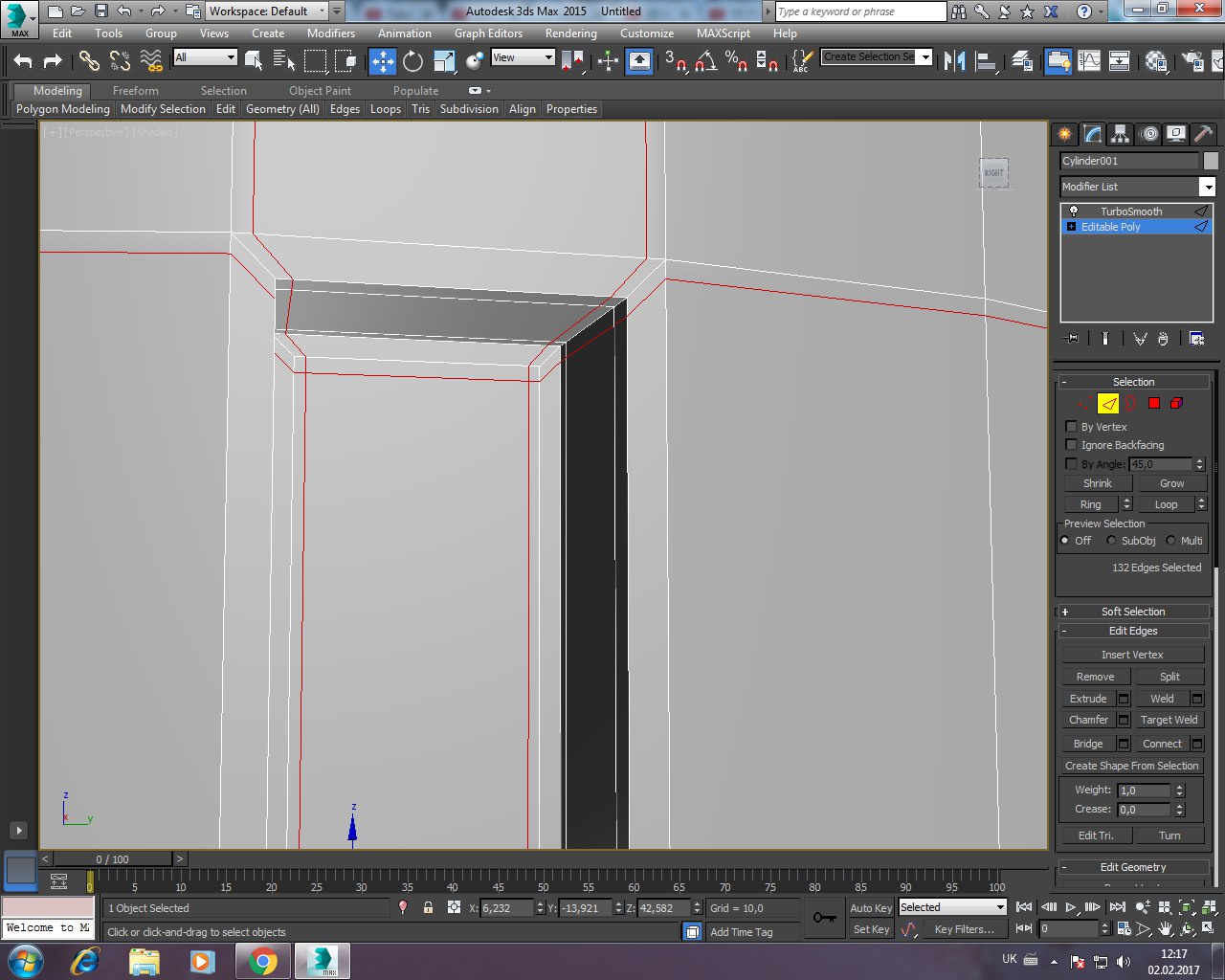The height and width of the screenshot is (980, 1225).
Task: Expand the Soft Selection rollout
Action: pos(1133,612)
